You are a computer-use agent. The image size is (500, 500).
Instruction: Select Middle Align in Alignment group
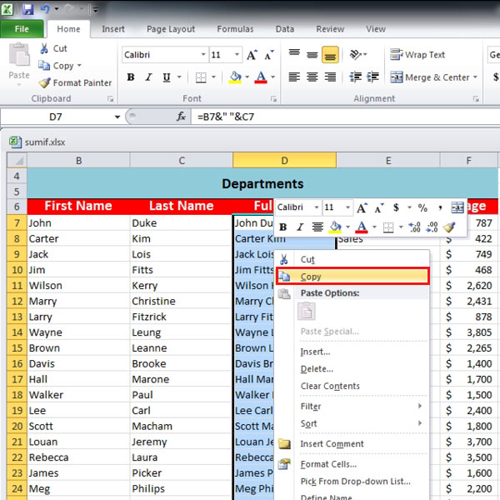[x=312, y=54]
